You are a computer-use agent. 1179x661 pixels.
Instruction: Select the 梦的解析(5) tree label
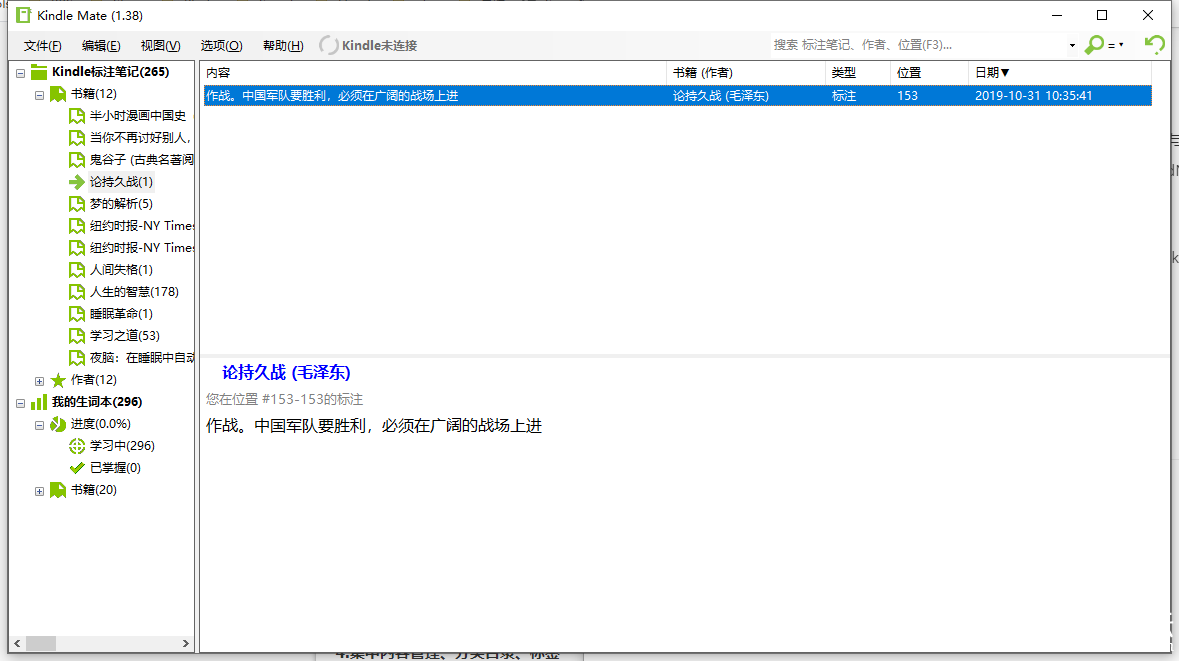[121, 204]
